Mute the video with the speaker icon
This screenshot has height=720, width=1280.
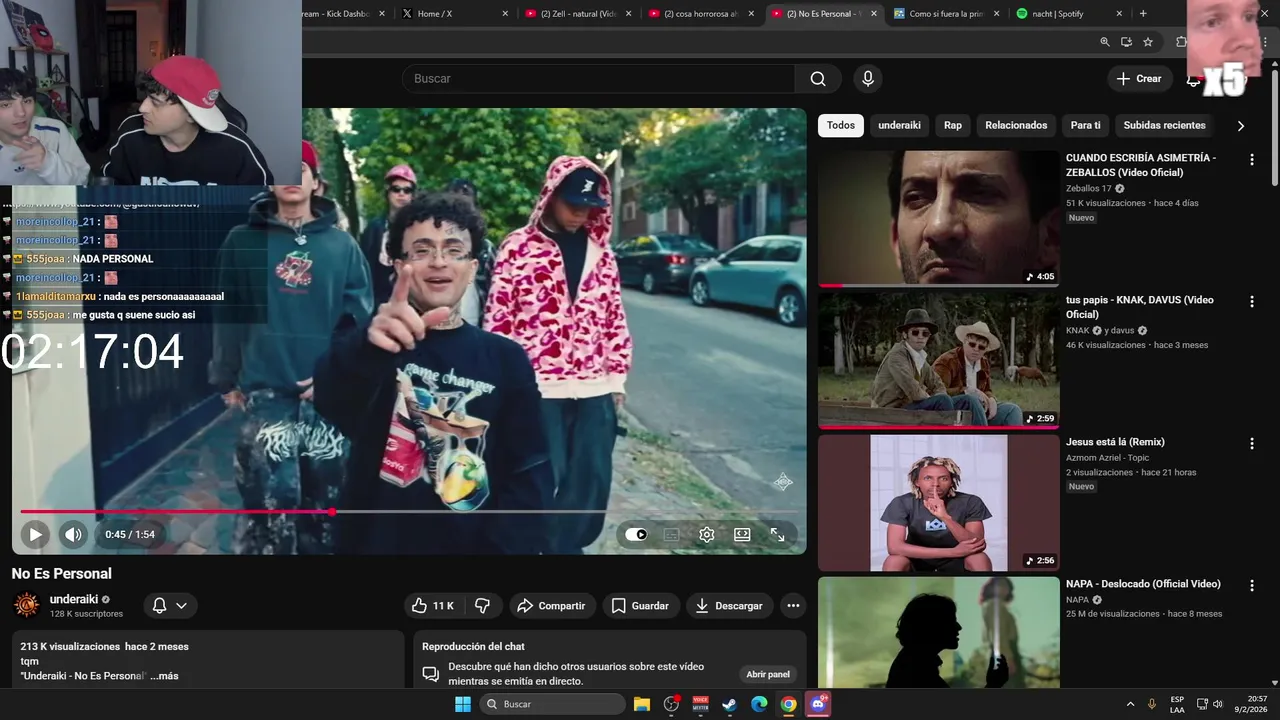point(73,534)
